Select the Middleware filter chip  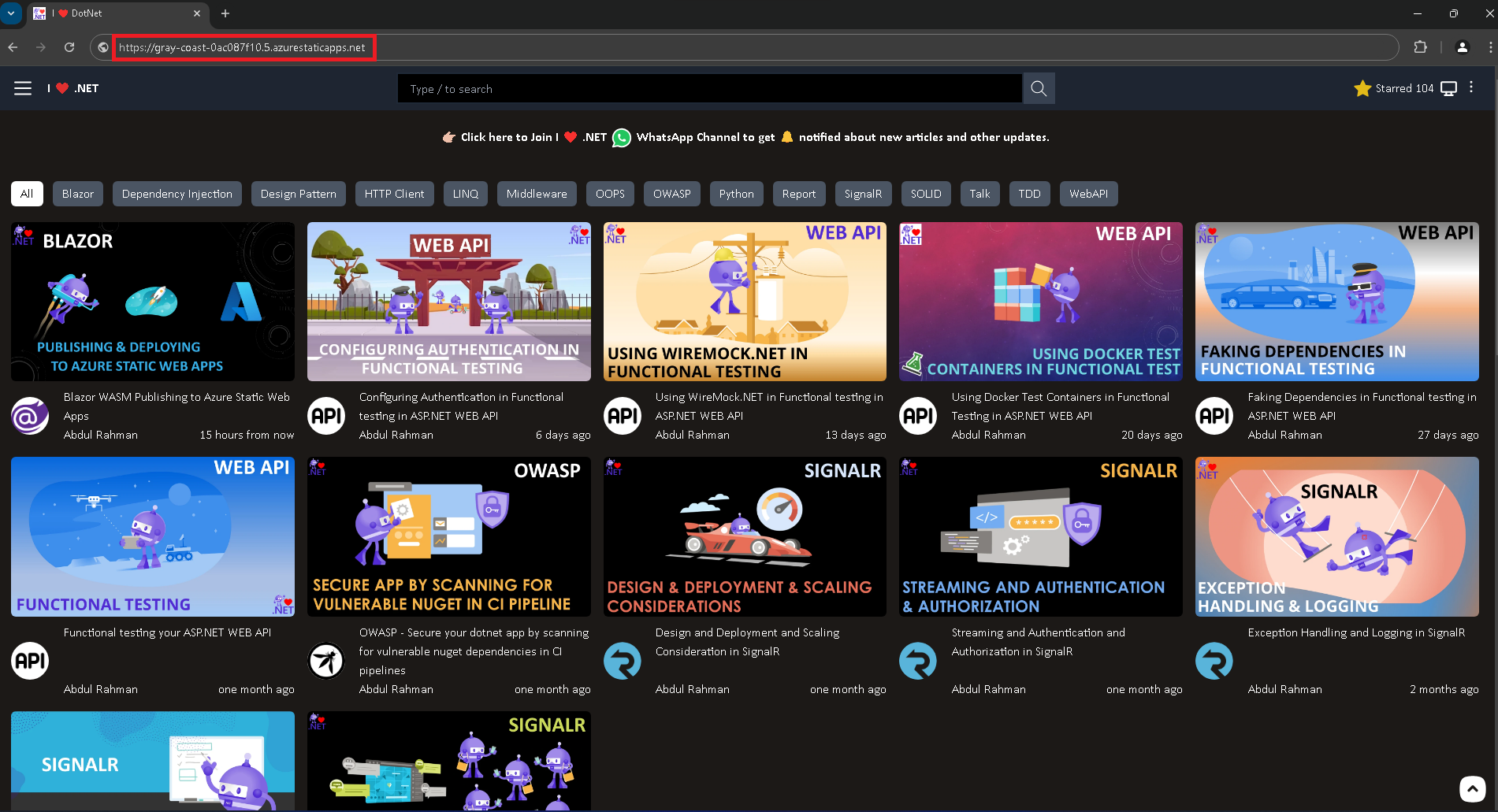pyautogui.click(x=537, y=194)
